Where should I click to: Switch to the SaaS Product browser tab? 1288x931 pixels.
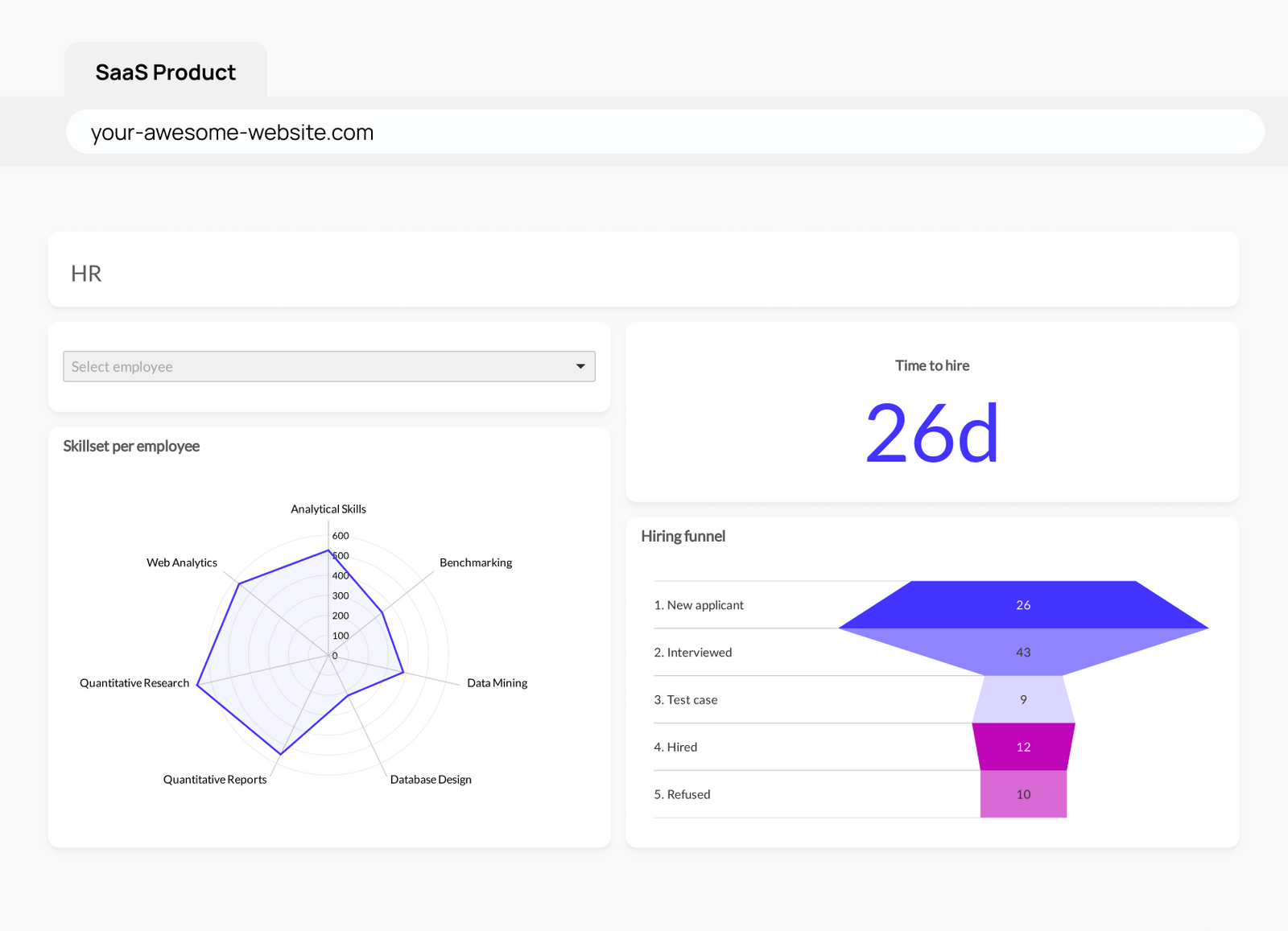(165, 71)
